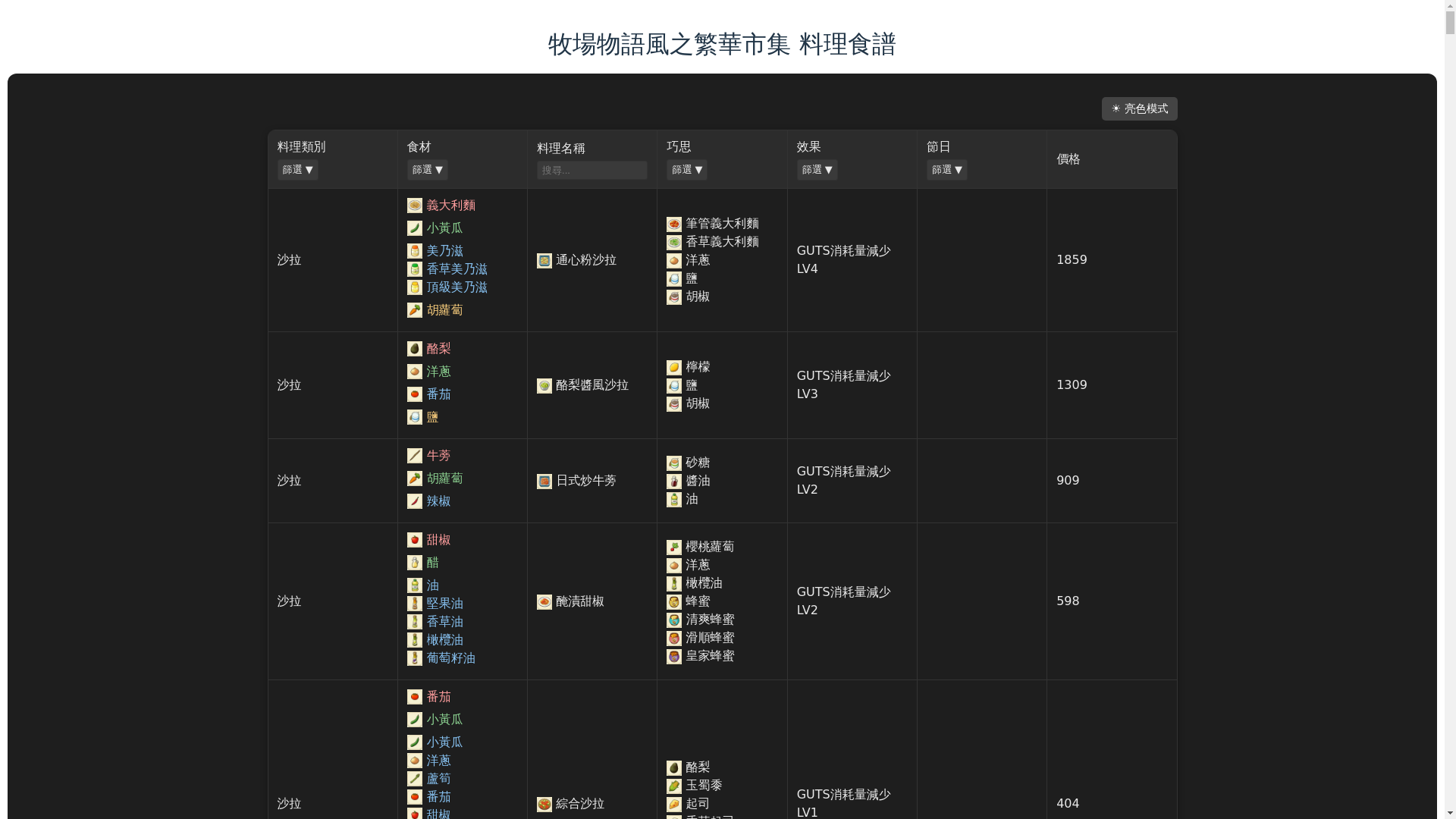The height and width of the screenshot is (819, 1456).
Task: Click the 日式炒牛蒡 dish icon
Action: (x=544, y=482)
